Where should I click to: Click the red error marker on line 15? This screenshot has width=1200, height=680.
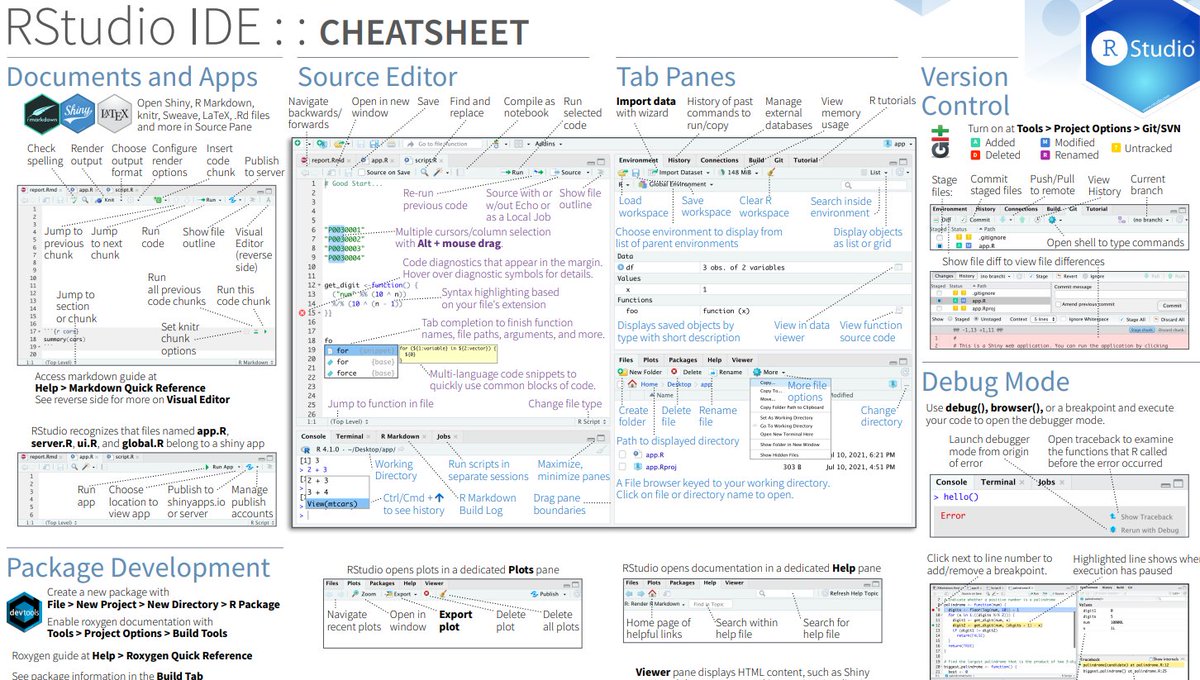tap(302, 313)
